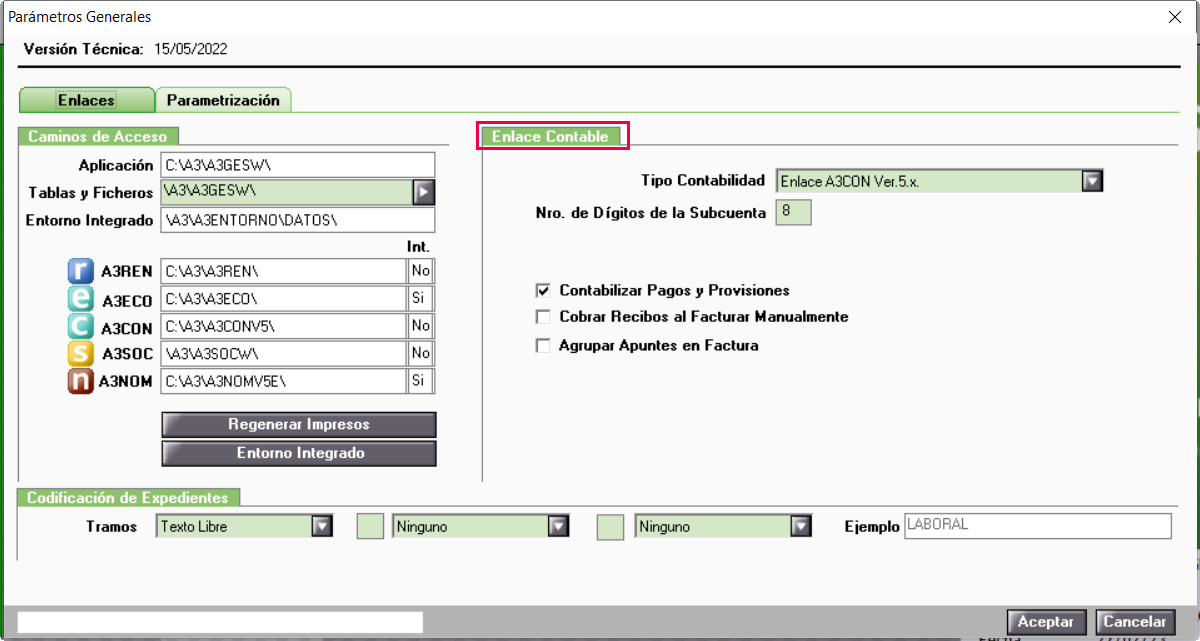
Task: Click the blue A3REN icon
Action: (x=81, y=271)
